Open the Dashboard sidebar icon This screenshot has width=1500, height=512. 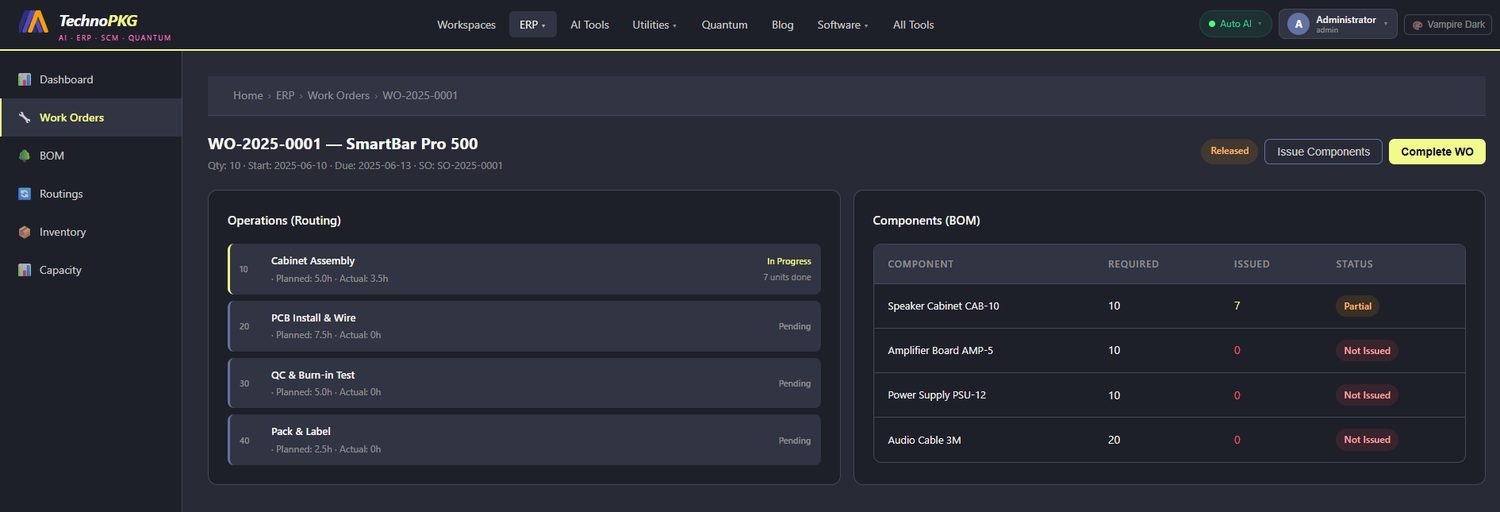point(25,79)
